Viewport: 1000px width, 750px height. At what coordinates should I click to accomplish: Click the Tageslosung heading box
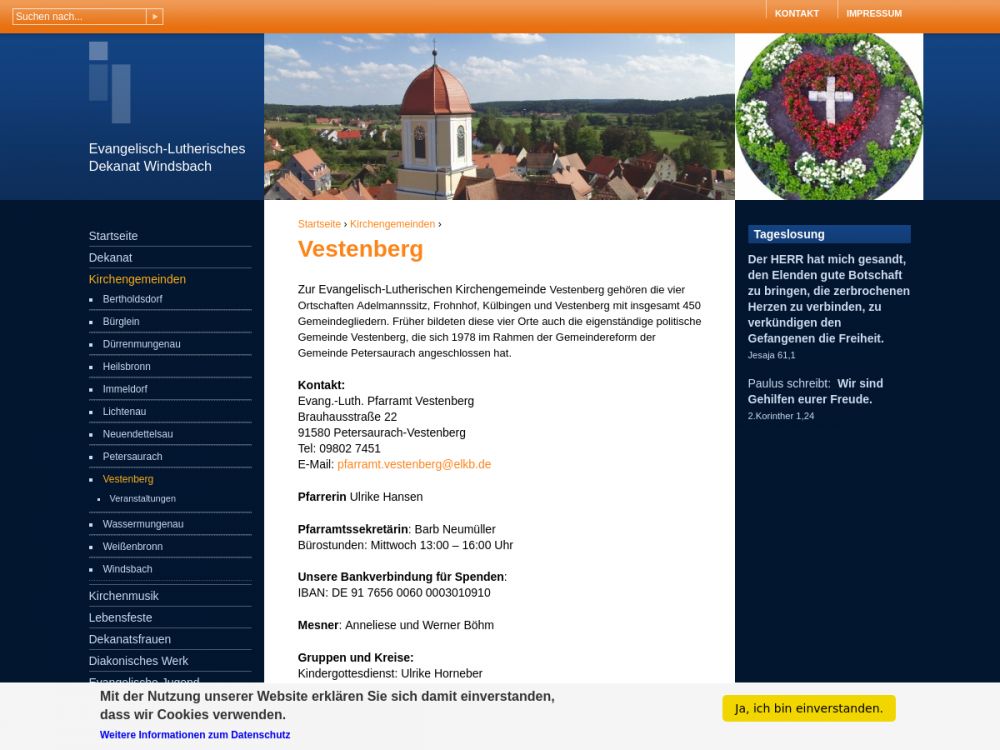click(829, 234)
